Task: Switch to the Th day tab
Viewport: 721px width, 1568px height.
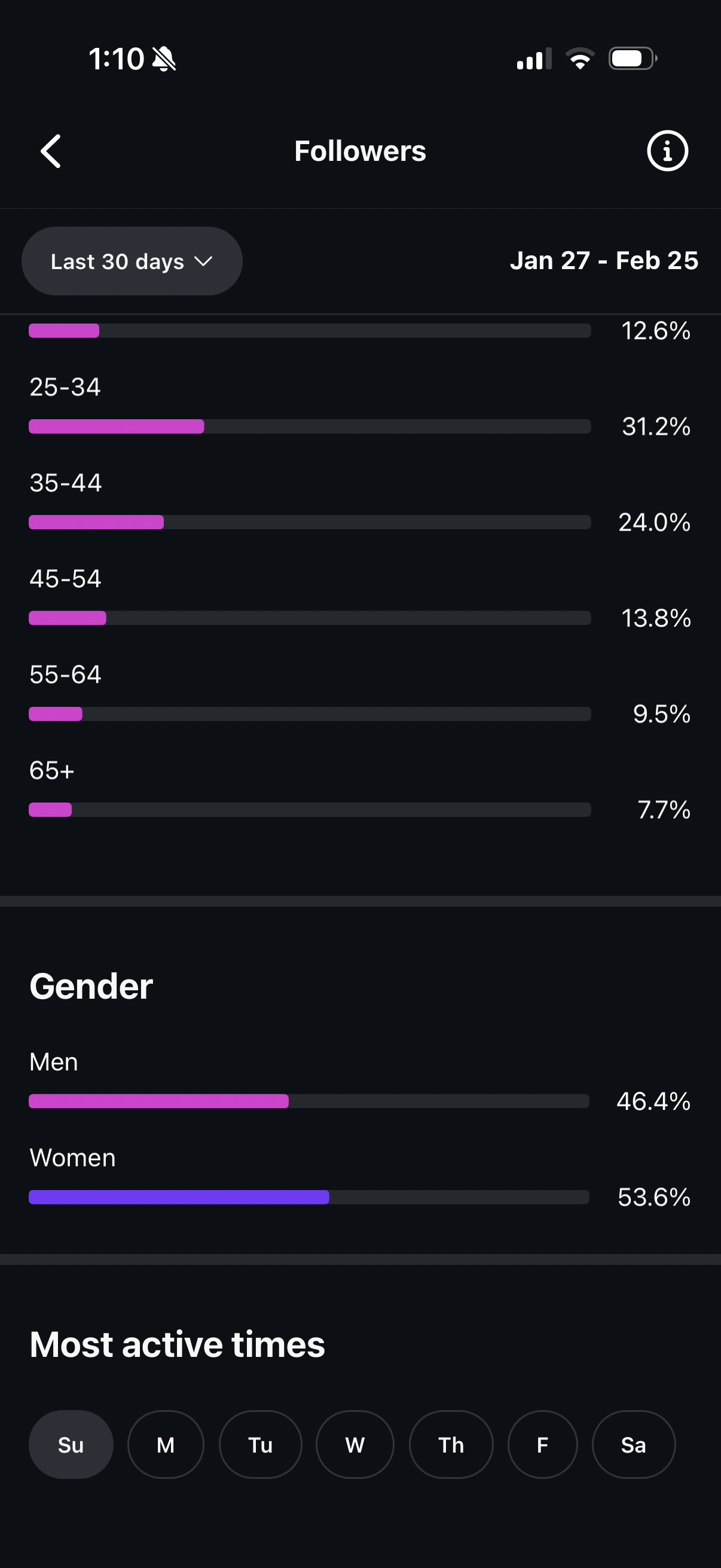Action: 451,1444
